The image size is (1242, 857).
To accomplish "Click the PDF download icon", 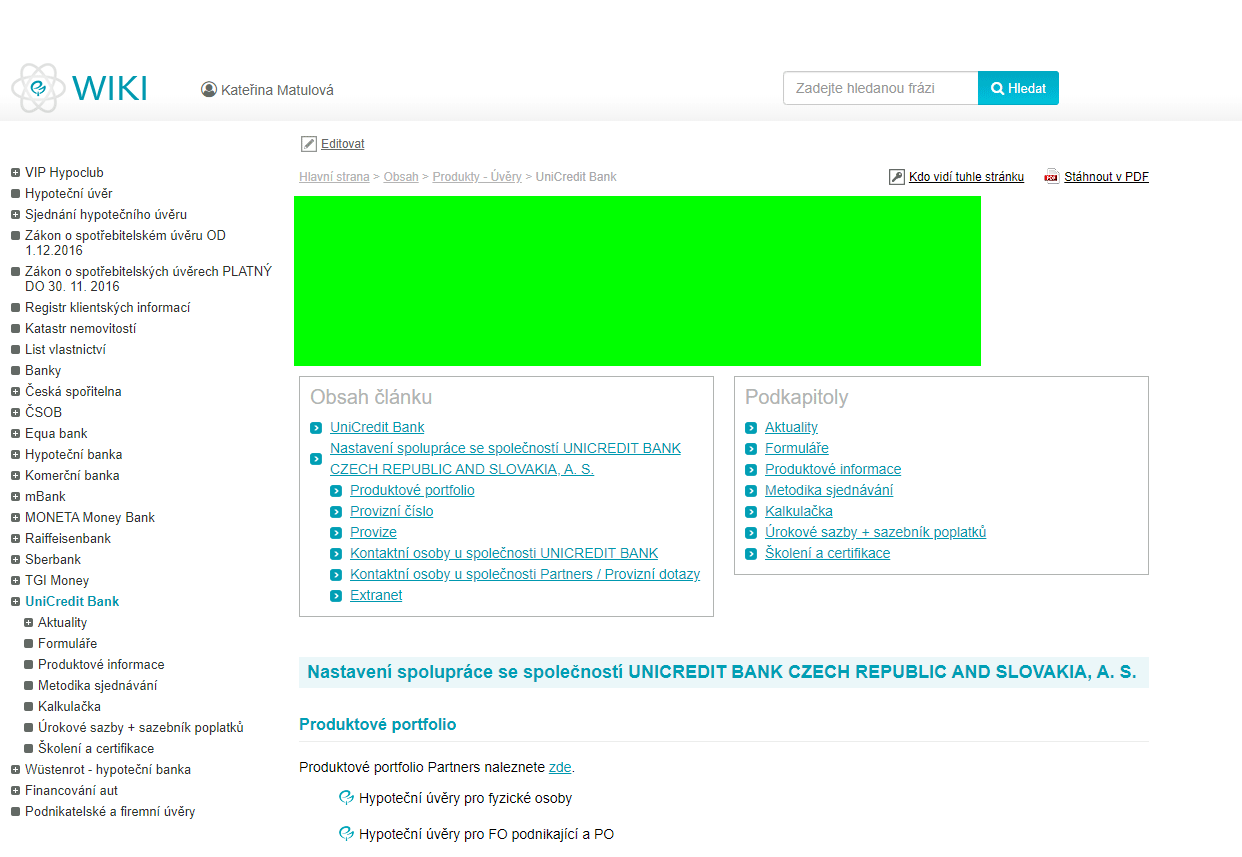I will coord(1051,177).
